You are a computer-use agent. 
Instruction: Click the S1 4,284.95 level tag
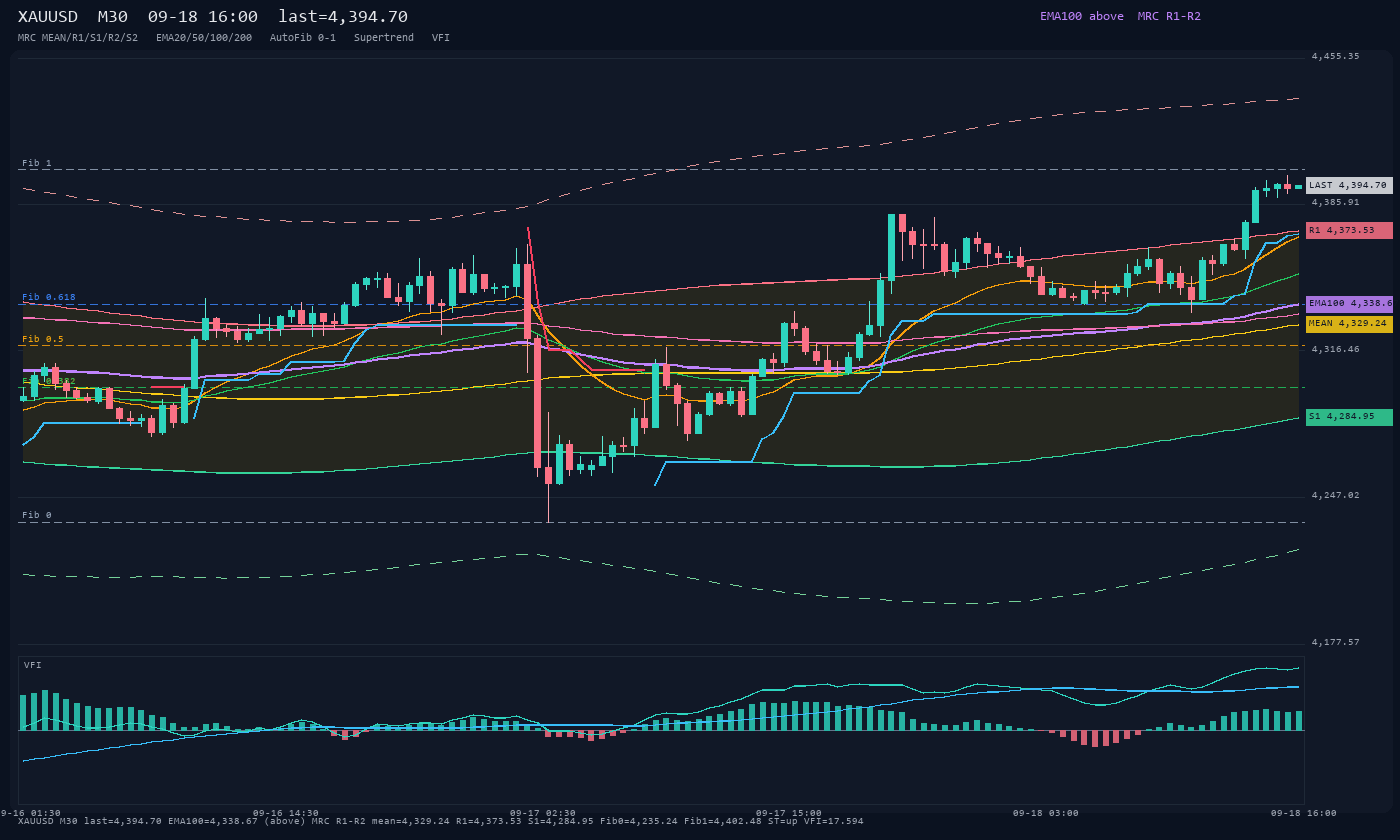[1349, 417]
